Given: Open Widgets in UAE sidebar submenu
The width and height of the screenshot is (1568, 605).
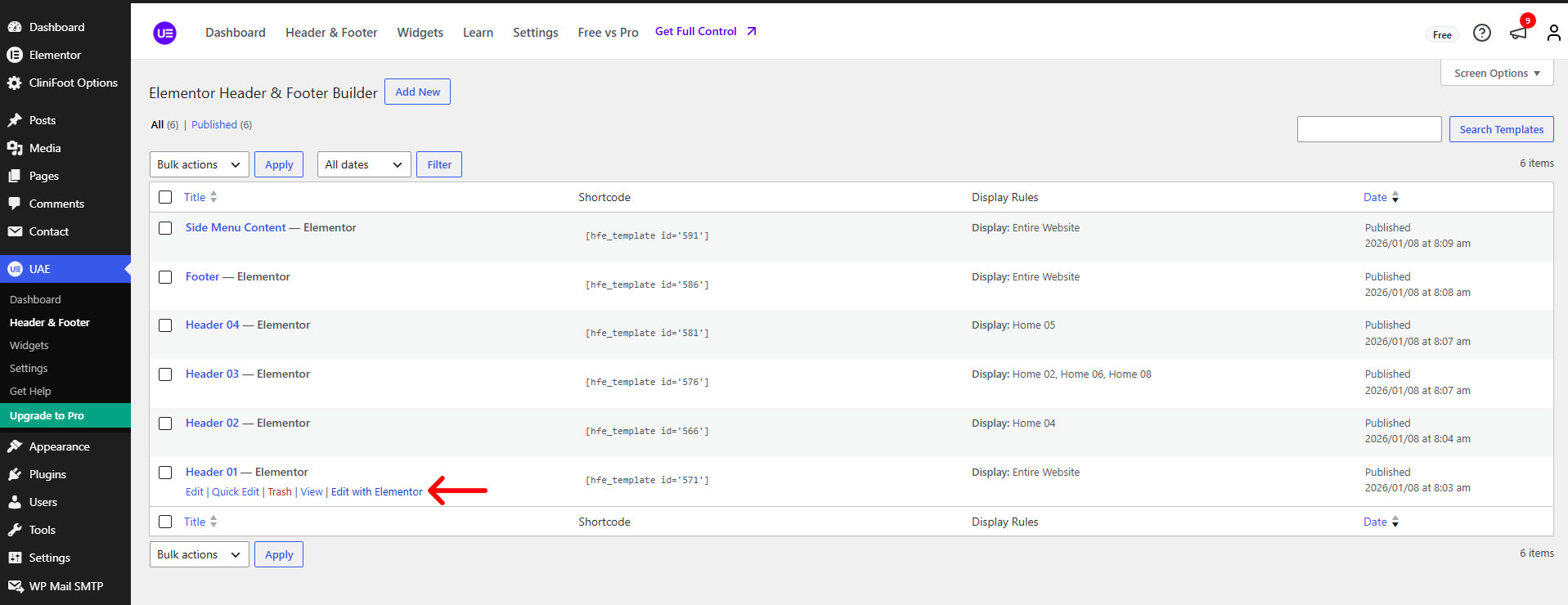Looking at the screenshot, I should point(29,345).
